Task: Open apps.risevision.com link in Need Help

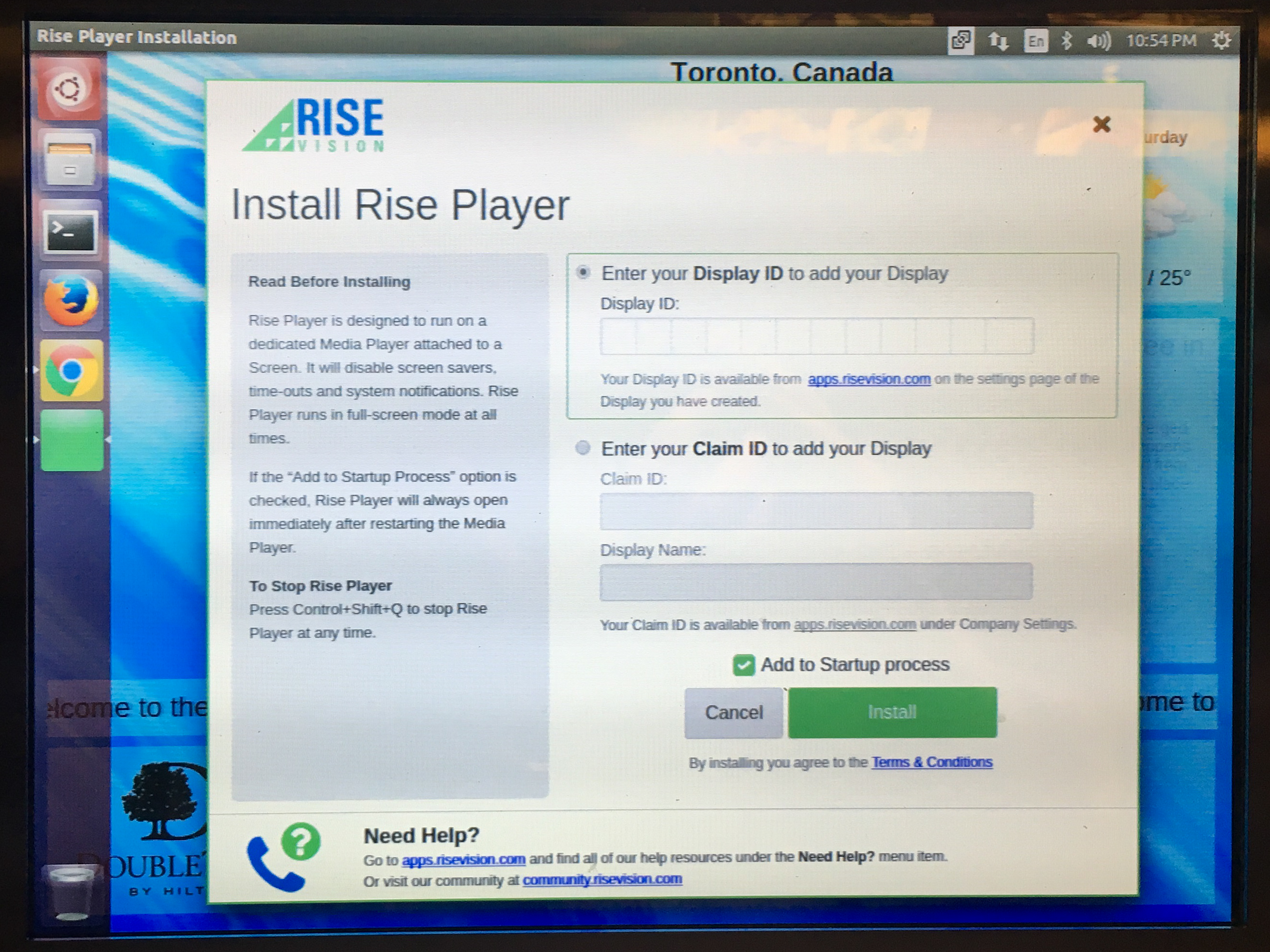Action: coord(463,860)
